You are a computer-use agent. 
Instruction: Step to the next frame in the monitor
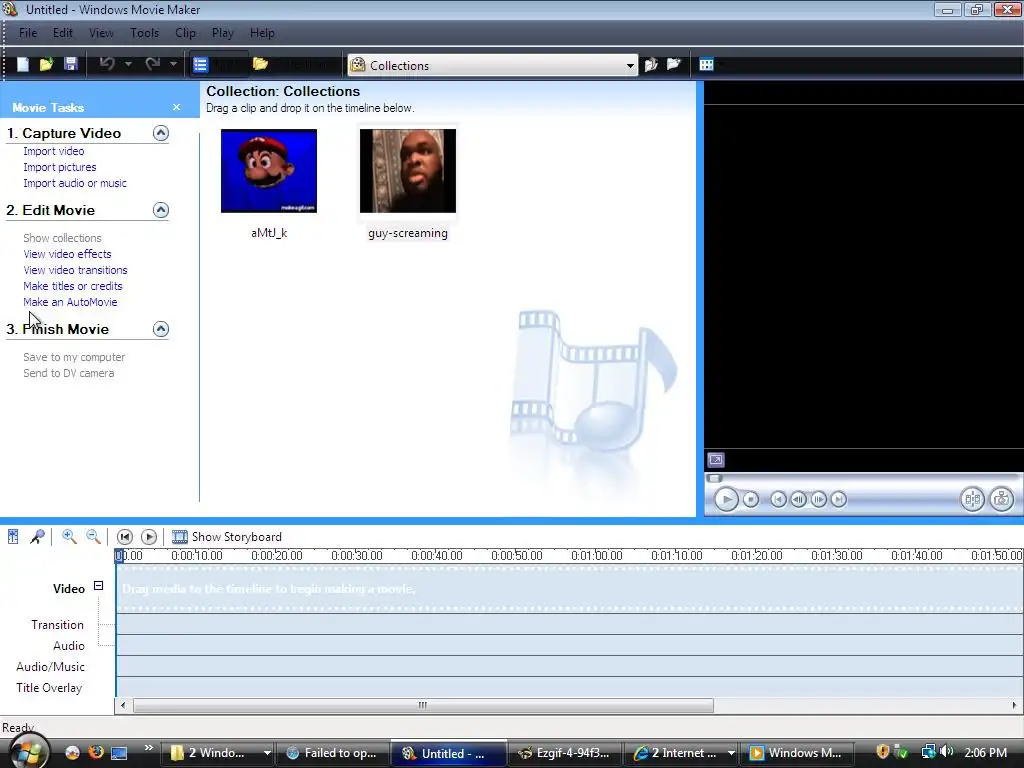point(818,500)
